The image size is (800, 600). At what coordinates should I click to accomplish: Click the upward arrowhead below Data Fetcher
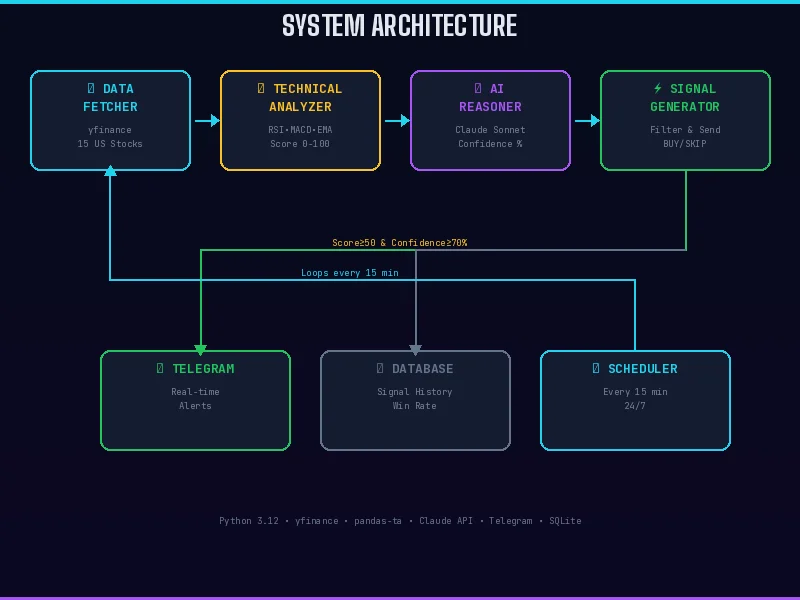tap(110, 171)
